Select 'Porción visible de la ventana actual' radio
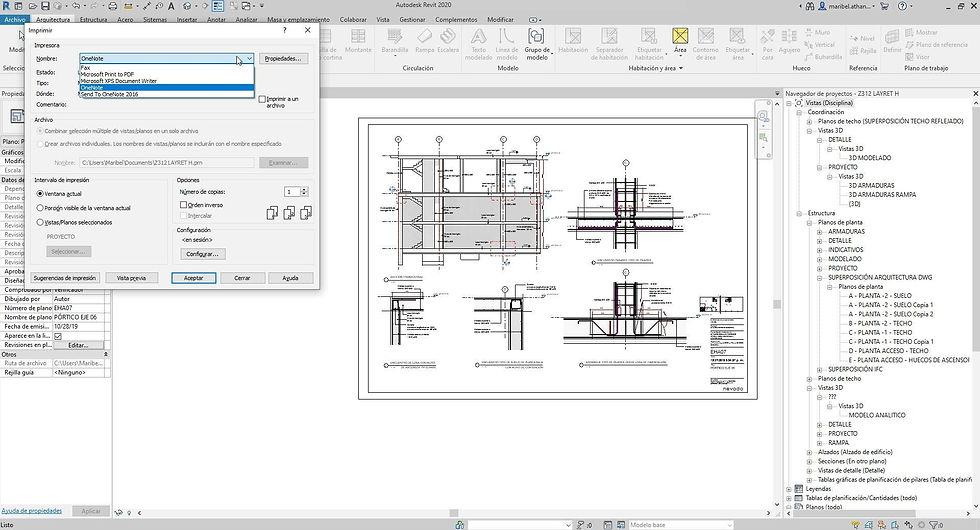The image size is (980, 530). point(40,208)
